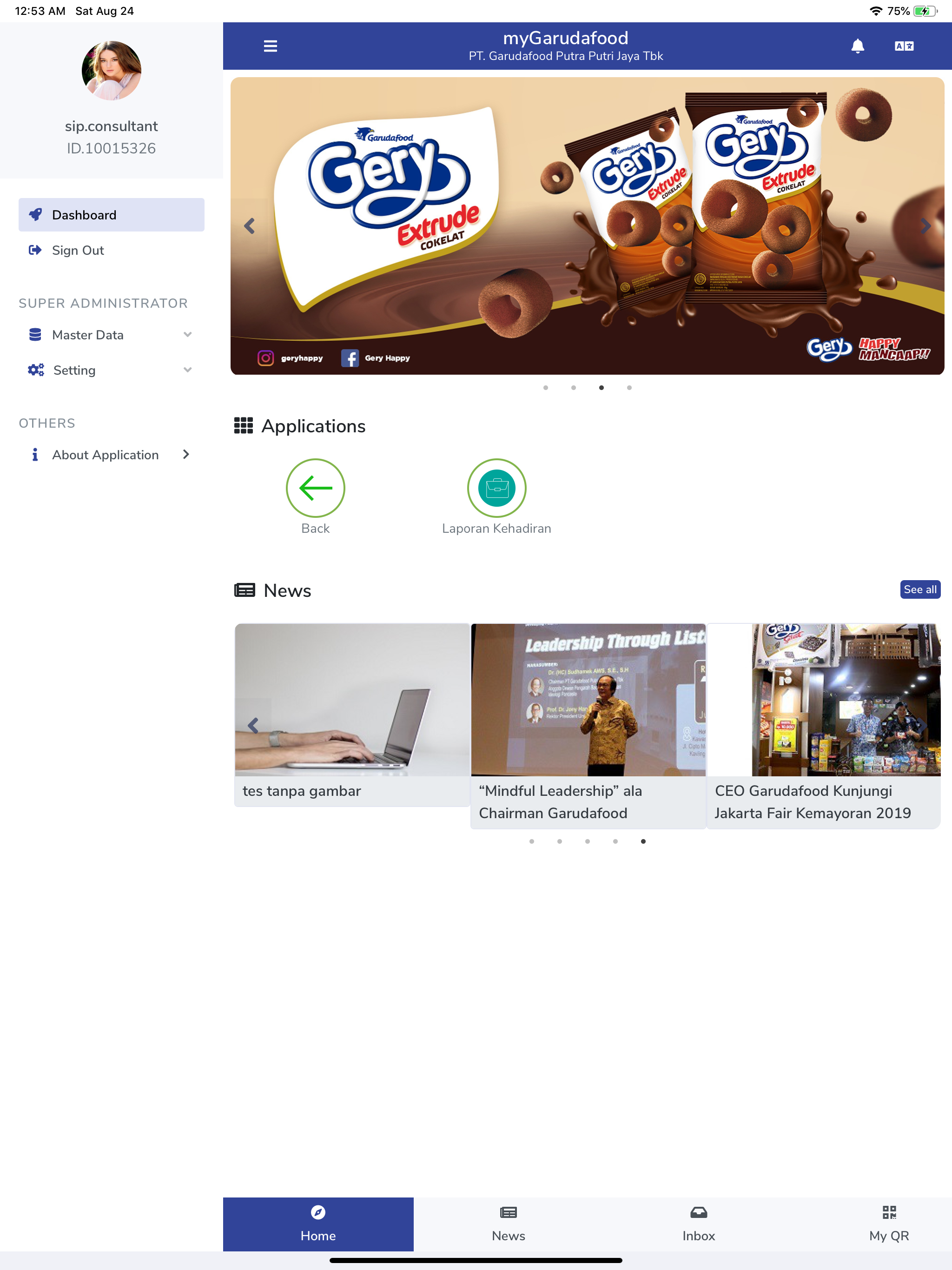Switch to the Inbox tab

(x=699, y=1224)
